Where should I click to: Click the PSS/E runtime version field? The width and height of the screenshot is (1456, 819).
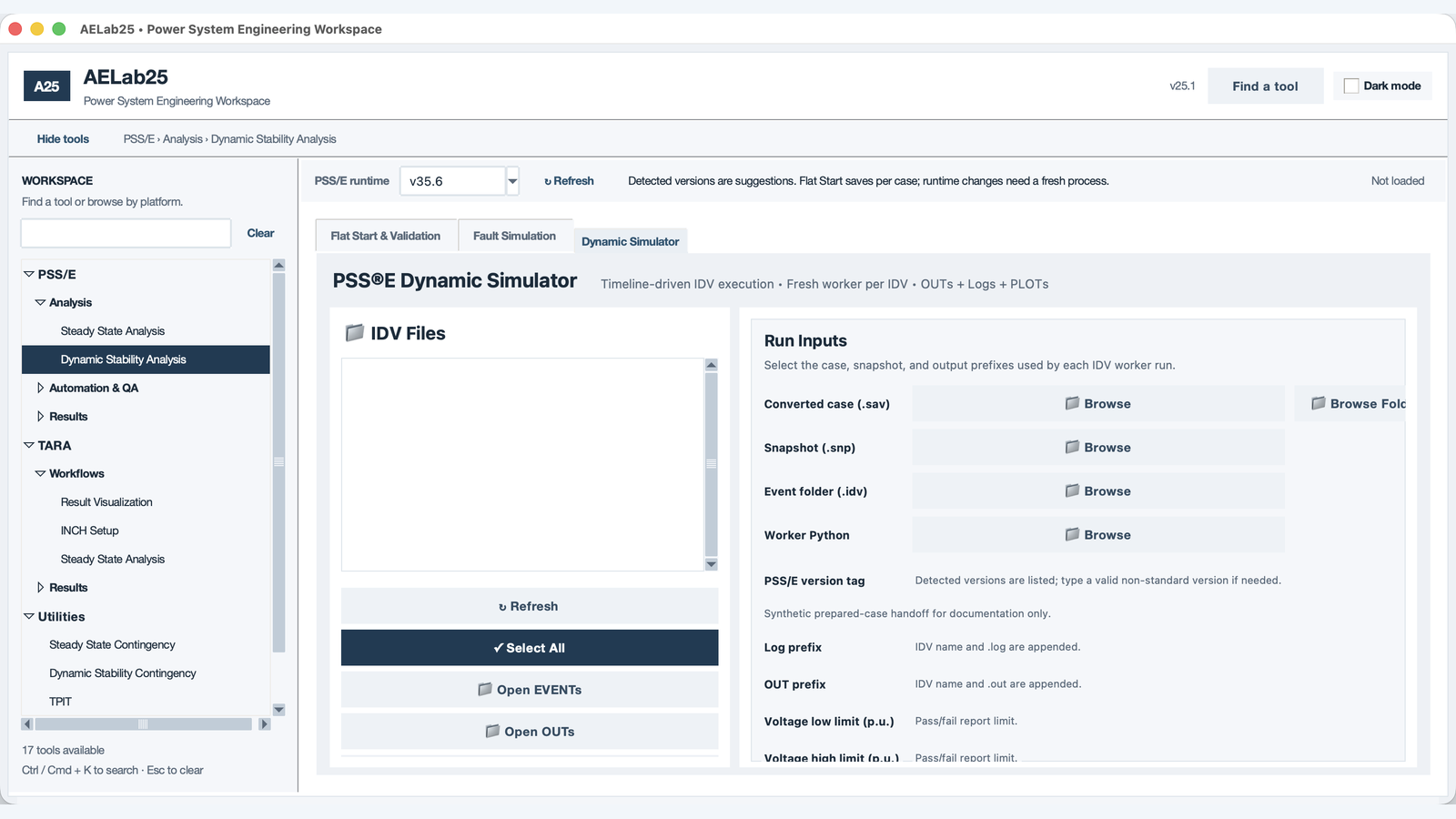pos(452,181)
